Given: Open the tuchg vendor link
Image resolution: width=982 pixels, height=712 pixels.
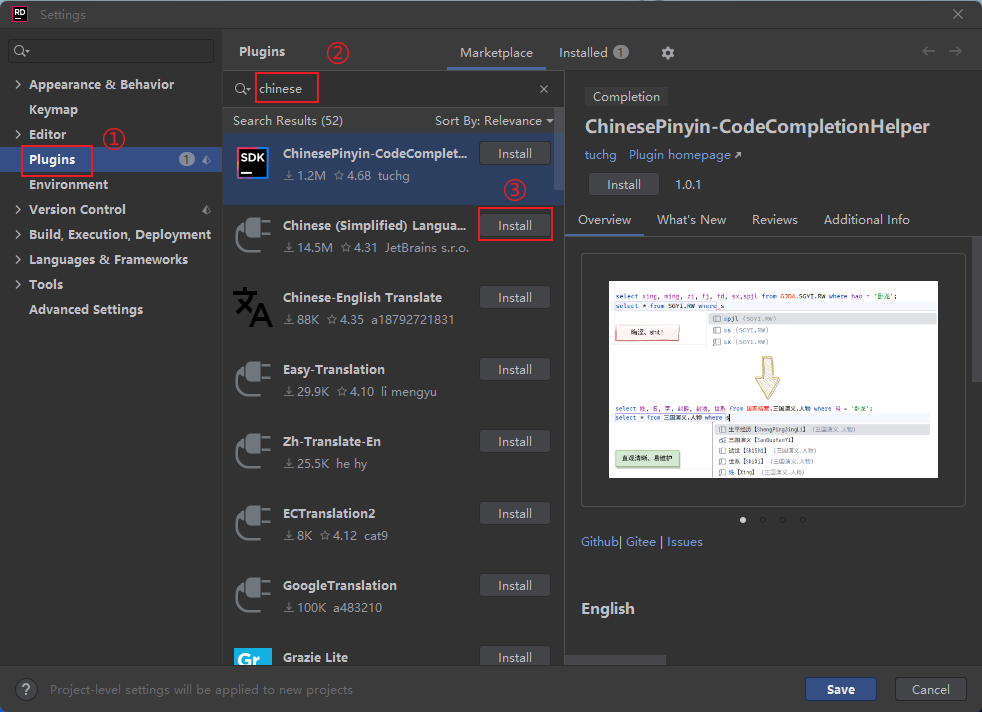Looking at the screenshot, I should pos(601,155).
